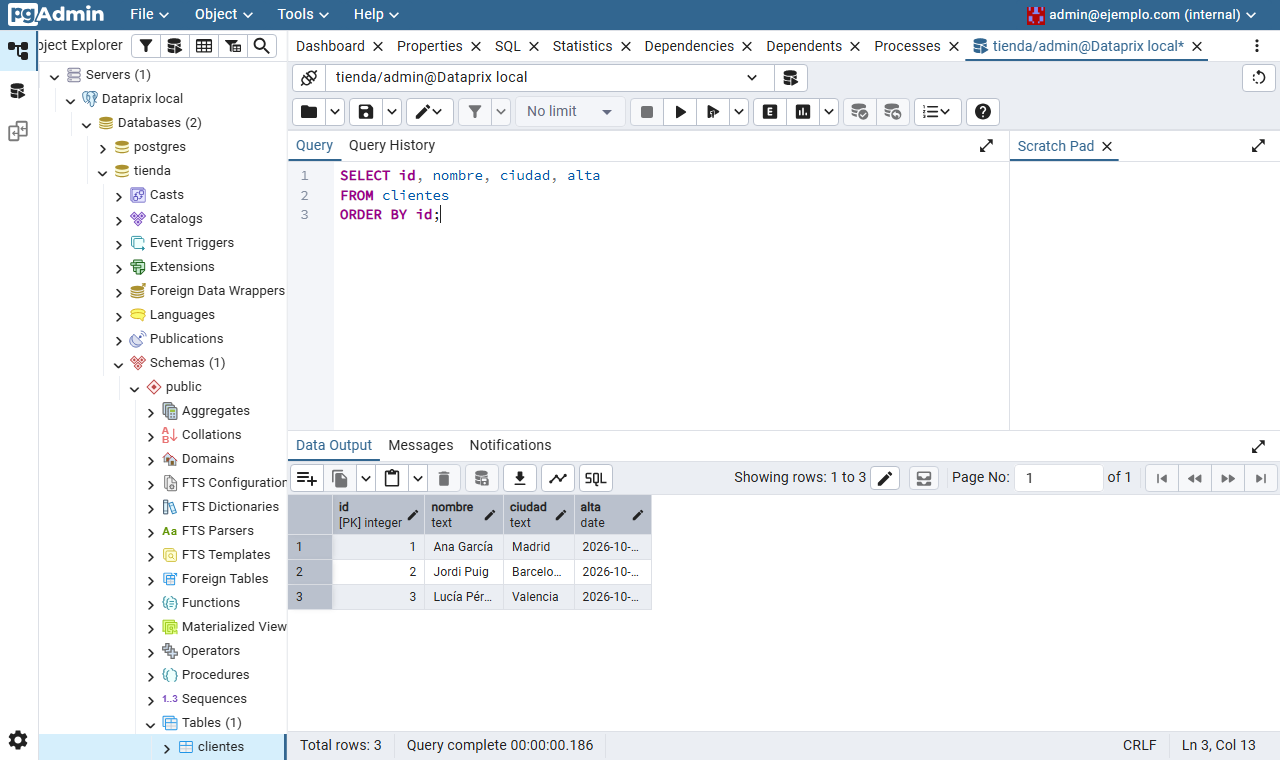Expand the Sequences tree node
The image size is (1280, 760).
(x=150, y=699)
